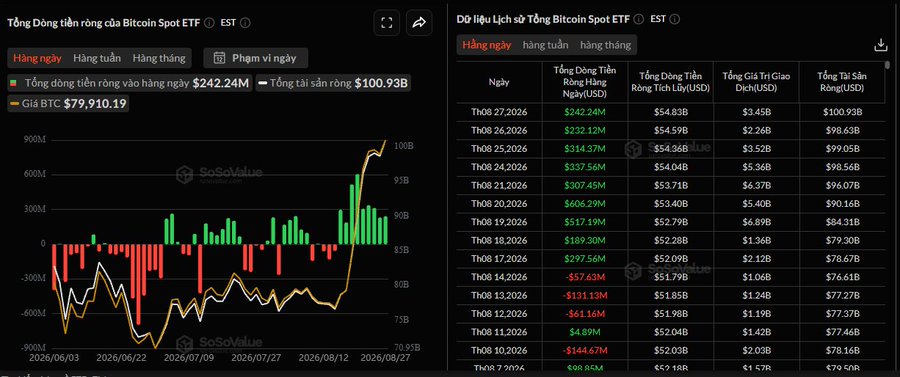Select Hàng tháng tab on chart
Screen dimensions: 900x377
pyautogui.click(x=159, y=58)
